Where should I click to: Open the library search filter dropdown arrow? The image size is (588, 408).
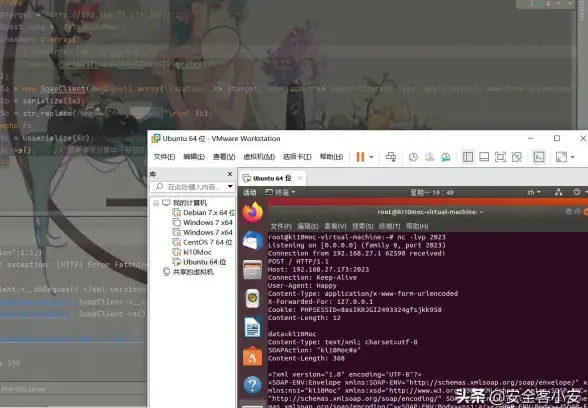tap(230, 186)
